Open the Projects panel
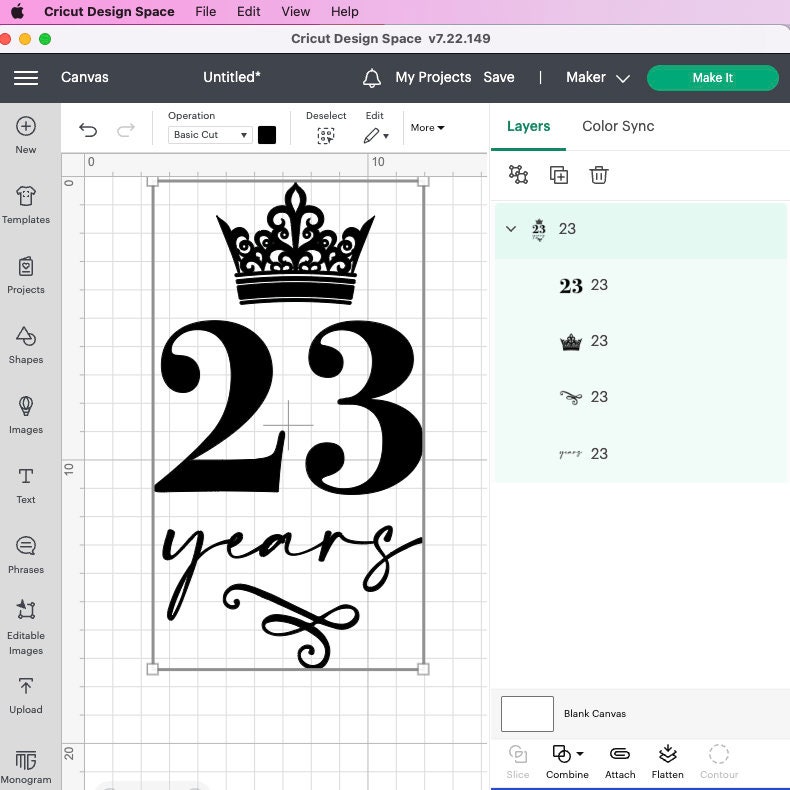 coord(26,275)
